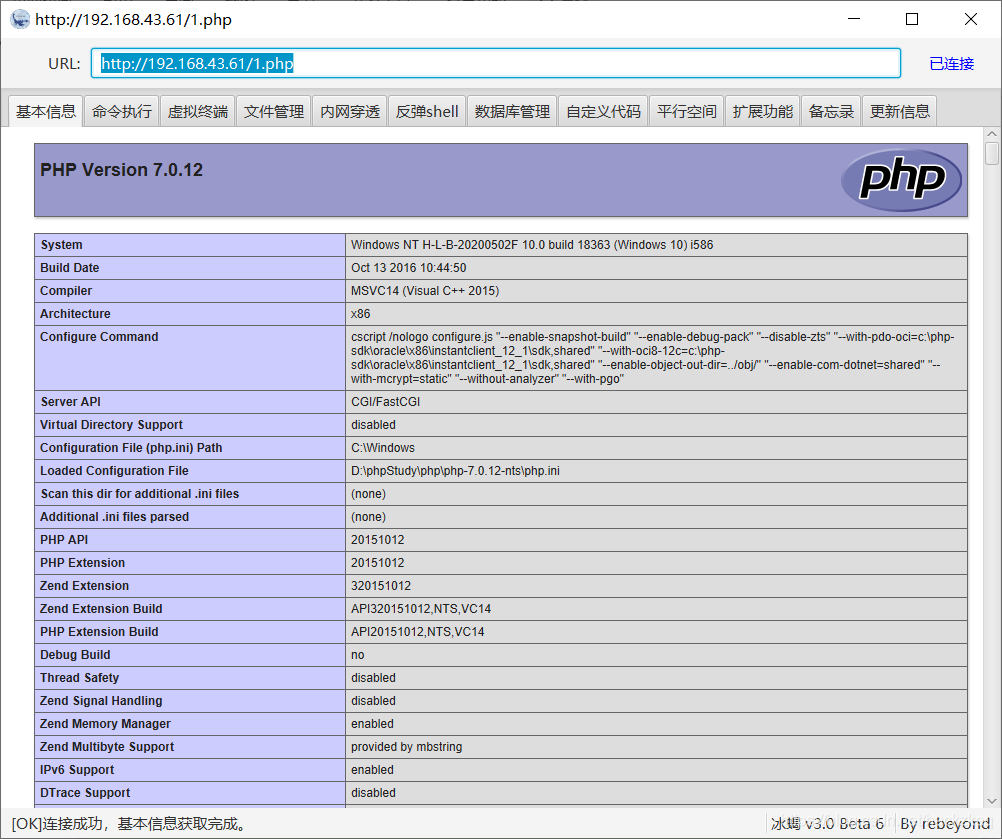
Task: Click the PHP API label
Action: pos(64,540)
